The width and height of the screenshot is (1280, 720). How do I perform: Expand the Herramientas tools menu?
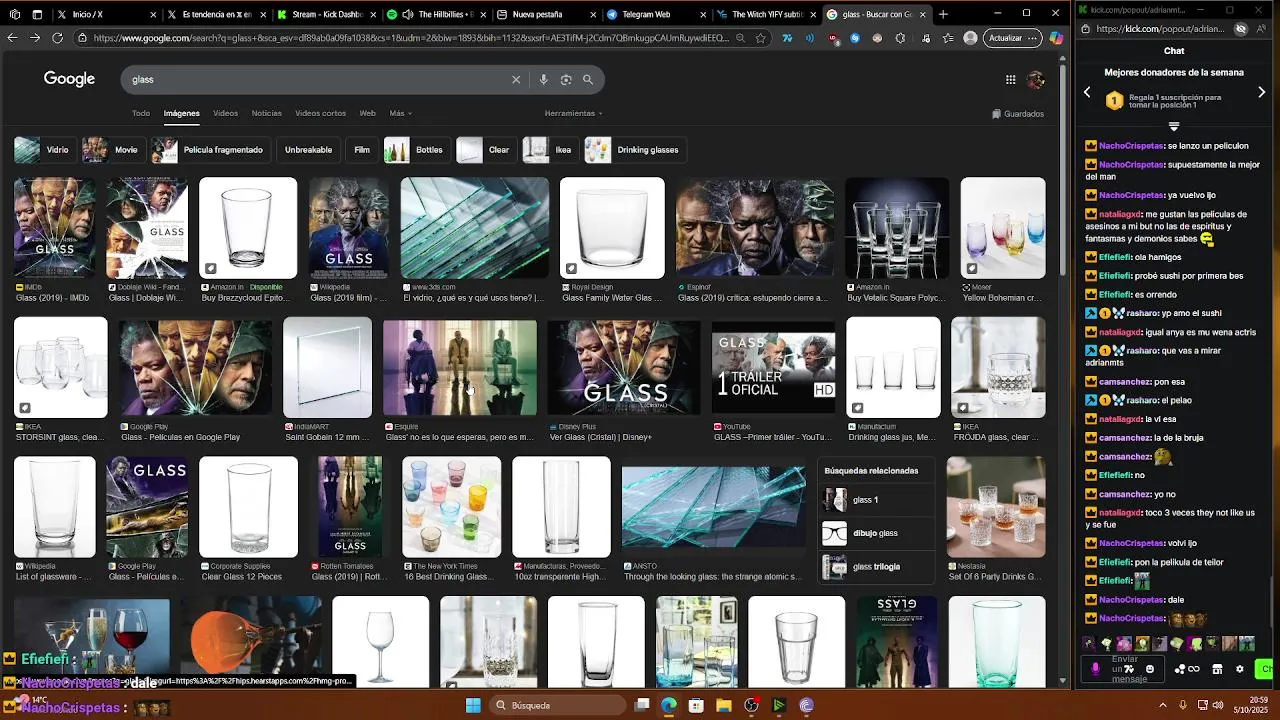point(573,113)
